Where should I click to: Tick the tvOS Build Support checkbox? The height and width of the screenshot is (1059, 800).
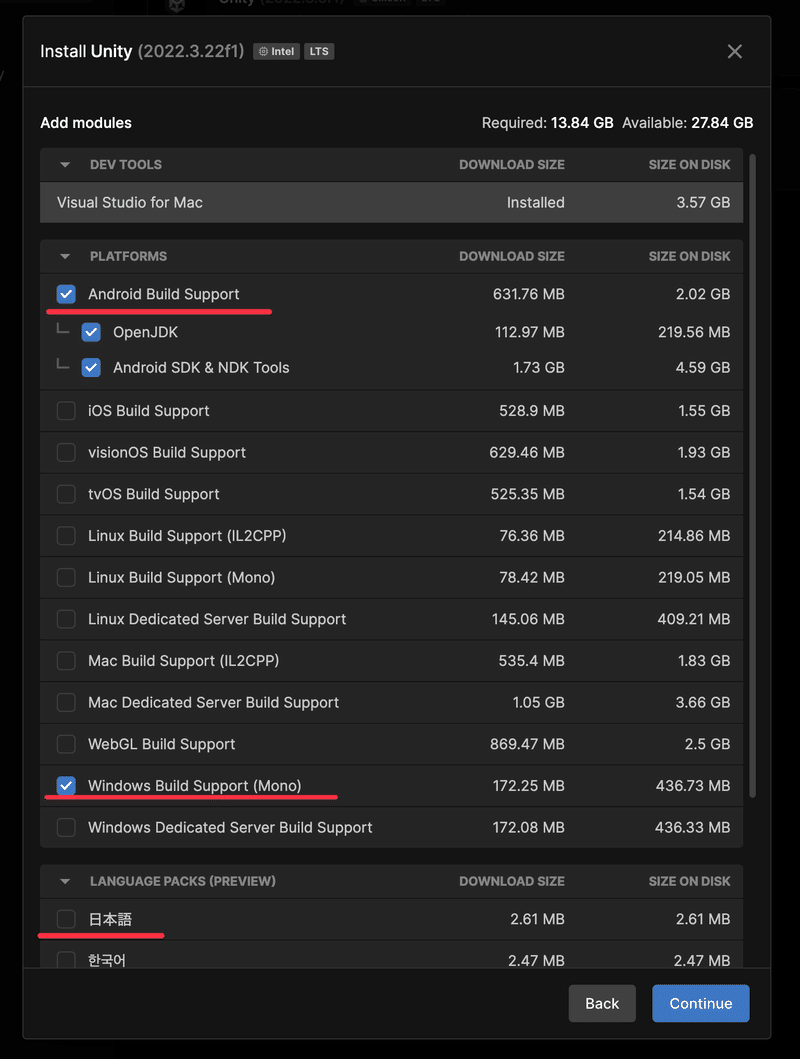click(66, 494)
